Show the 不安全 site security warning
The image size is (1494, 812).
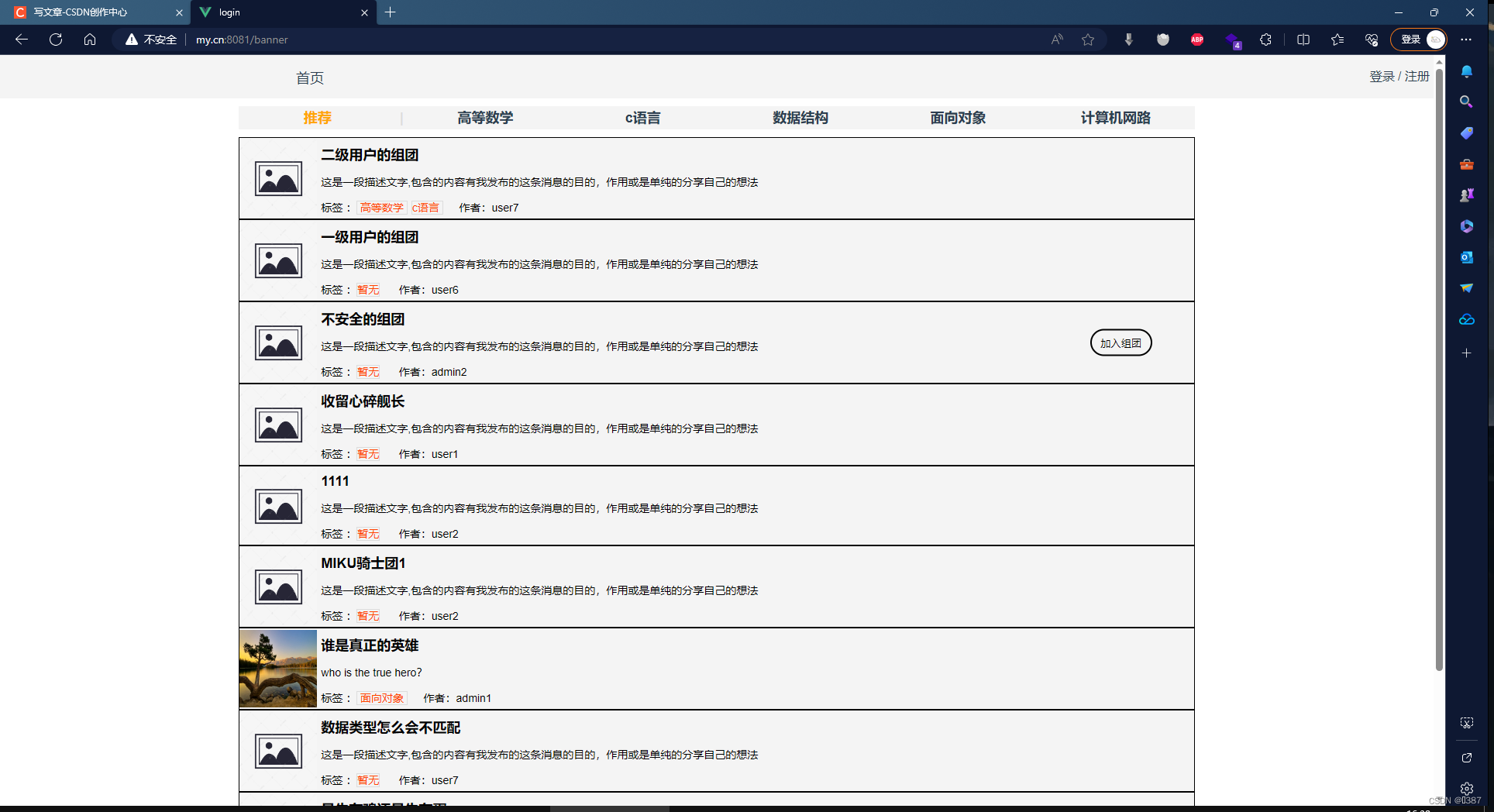coord(151,40)
